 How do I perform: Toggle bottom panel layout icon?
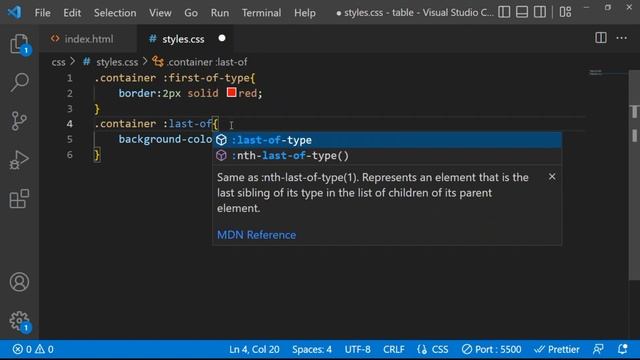(522, 12)
